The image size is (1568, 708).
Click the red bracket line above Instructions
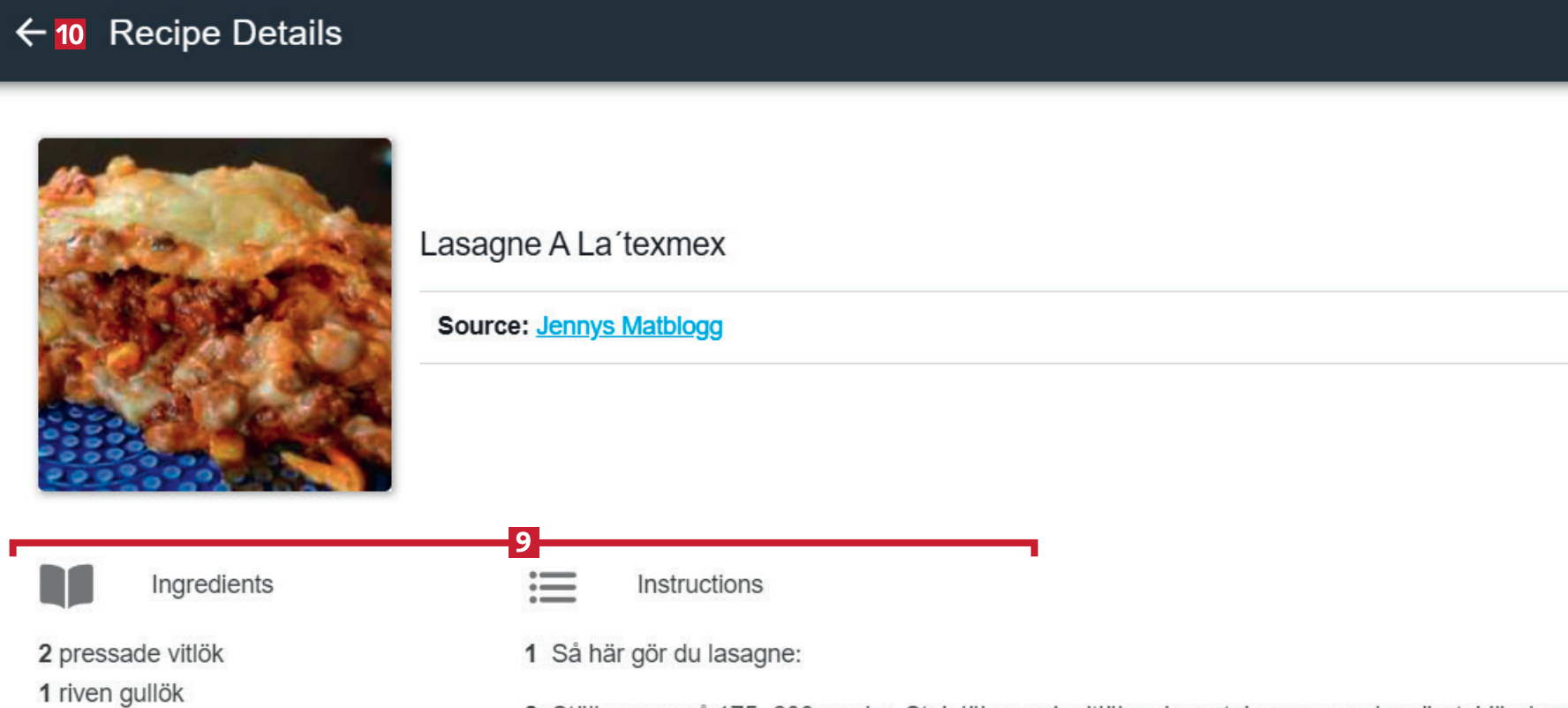pyautogui.click(x=786, y=543)
